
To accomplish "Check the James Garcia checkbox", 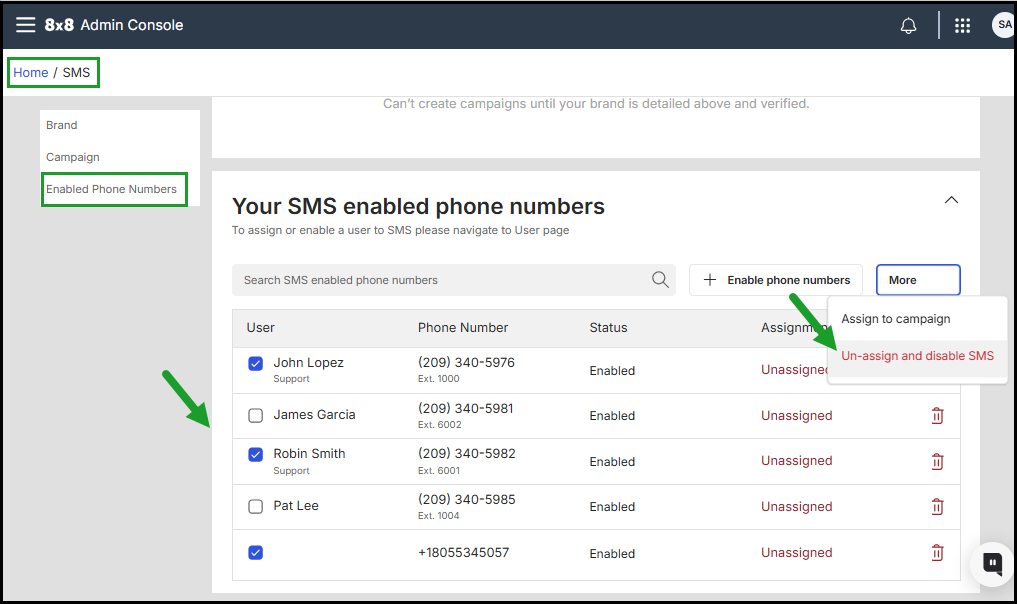I will click(256, 415).
